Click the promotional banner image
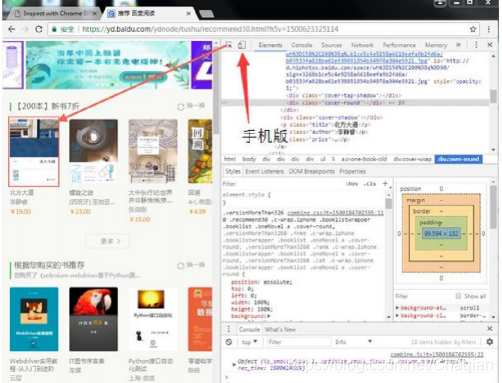The image size is (502, 383). [108, 65]
